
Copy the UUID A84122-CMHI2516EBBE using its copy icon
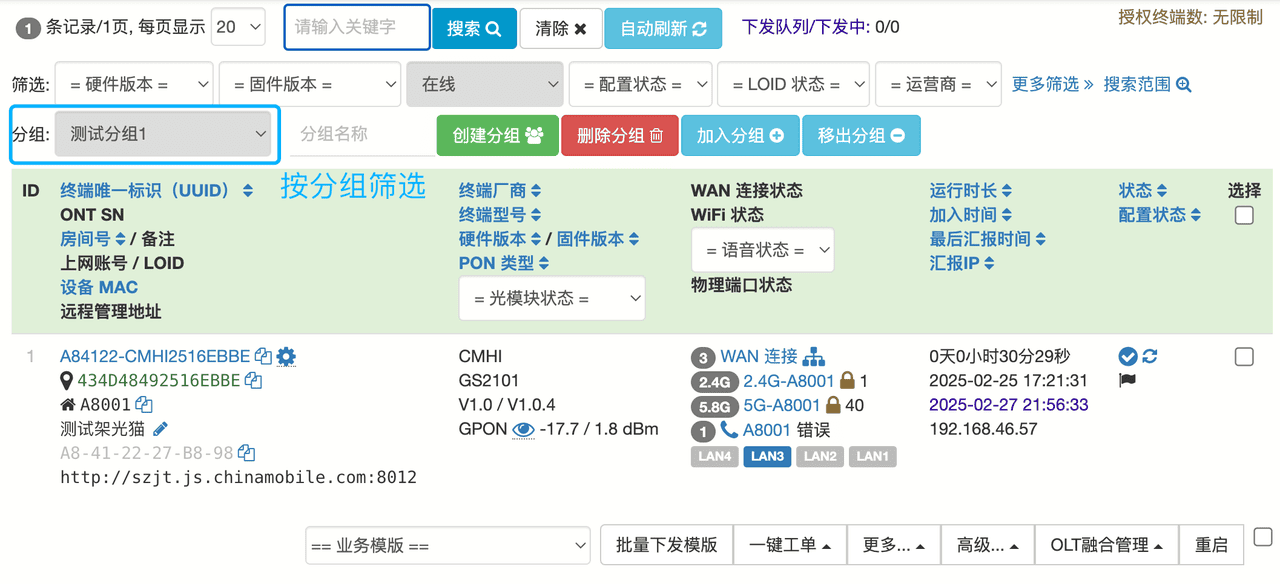coord(263,356)
